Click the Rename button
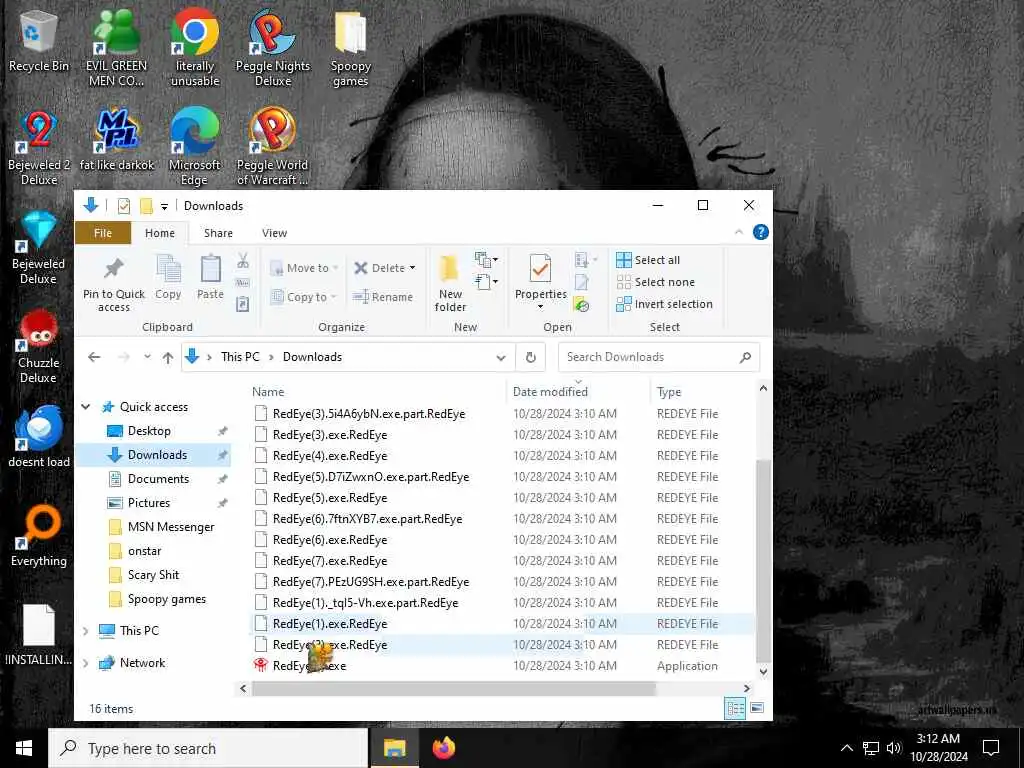Viewport: 1024px width, 768px height. (x=383, y=297)
